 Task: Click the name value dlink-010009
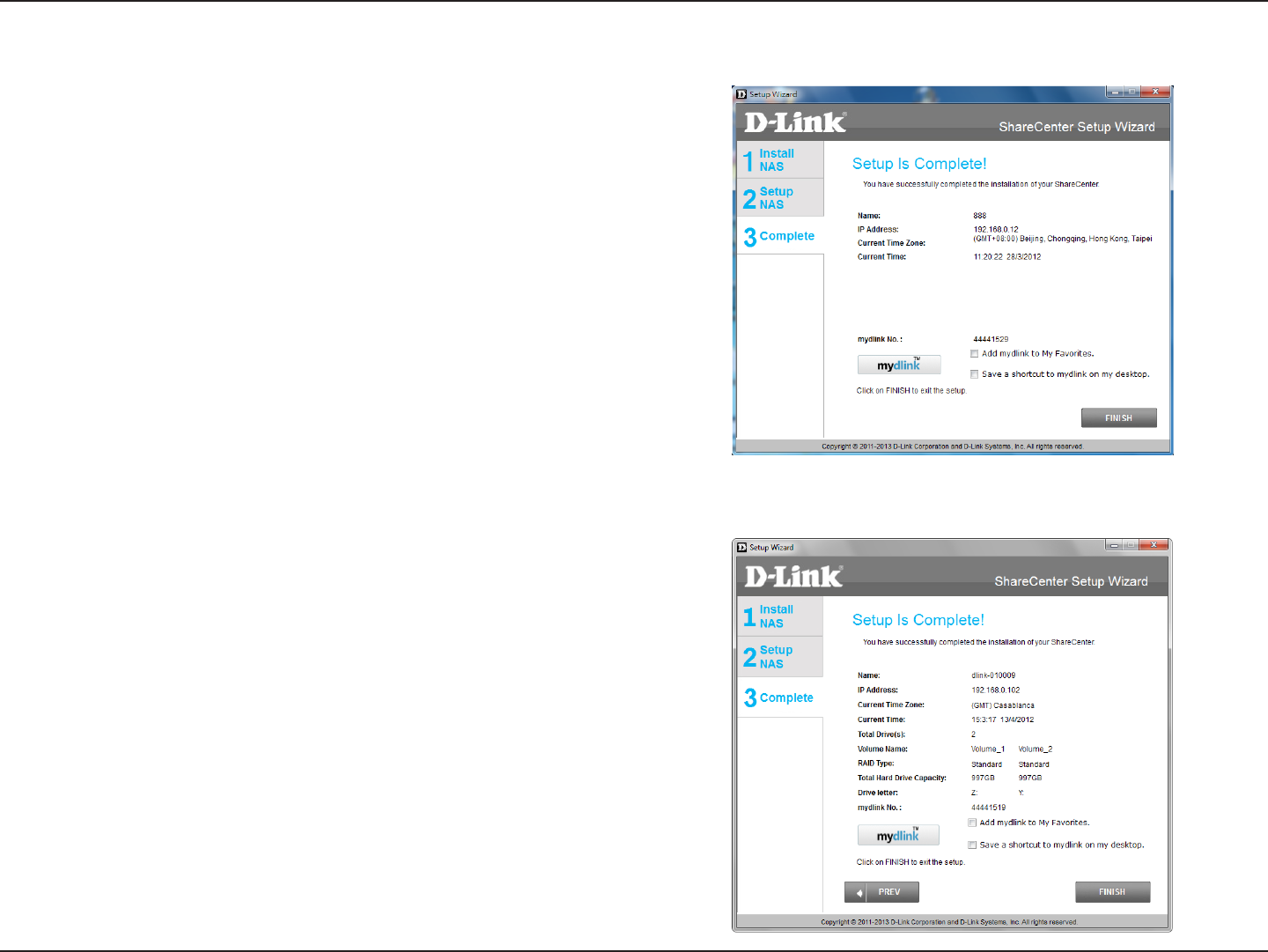(x=993, y=675)
